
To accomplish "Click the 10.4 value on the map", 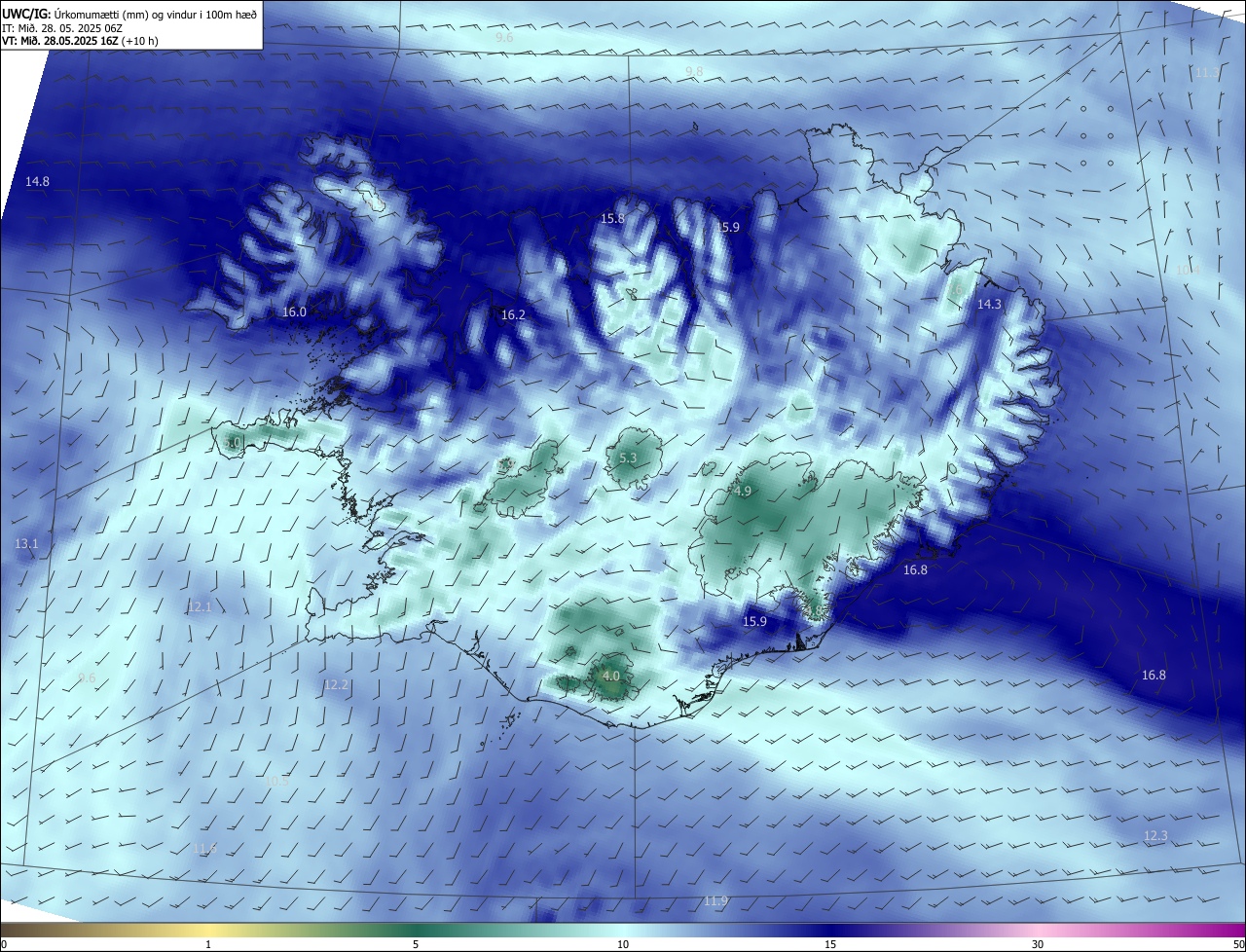I will click(x=1188, y=270).
